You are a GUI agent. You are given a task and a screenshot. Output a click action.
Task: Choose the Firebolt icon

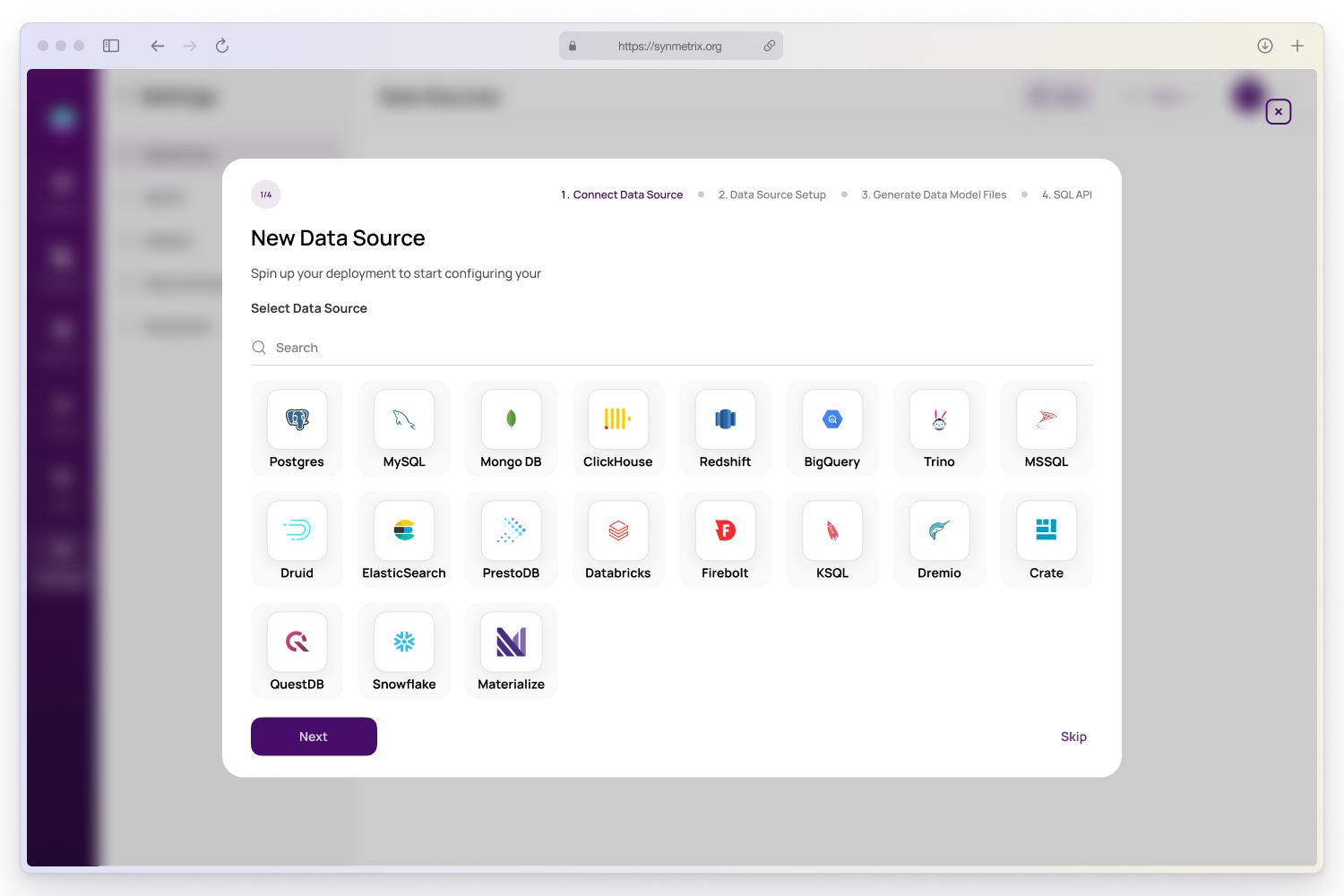click(x=725, y=530)
